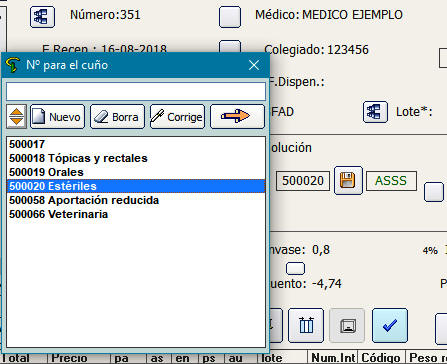Toggle the small checkbox below Envase
Screen dimensions: 447x364
(295, 268)
